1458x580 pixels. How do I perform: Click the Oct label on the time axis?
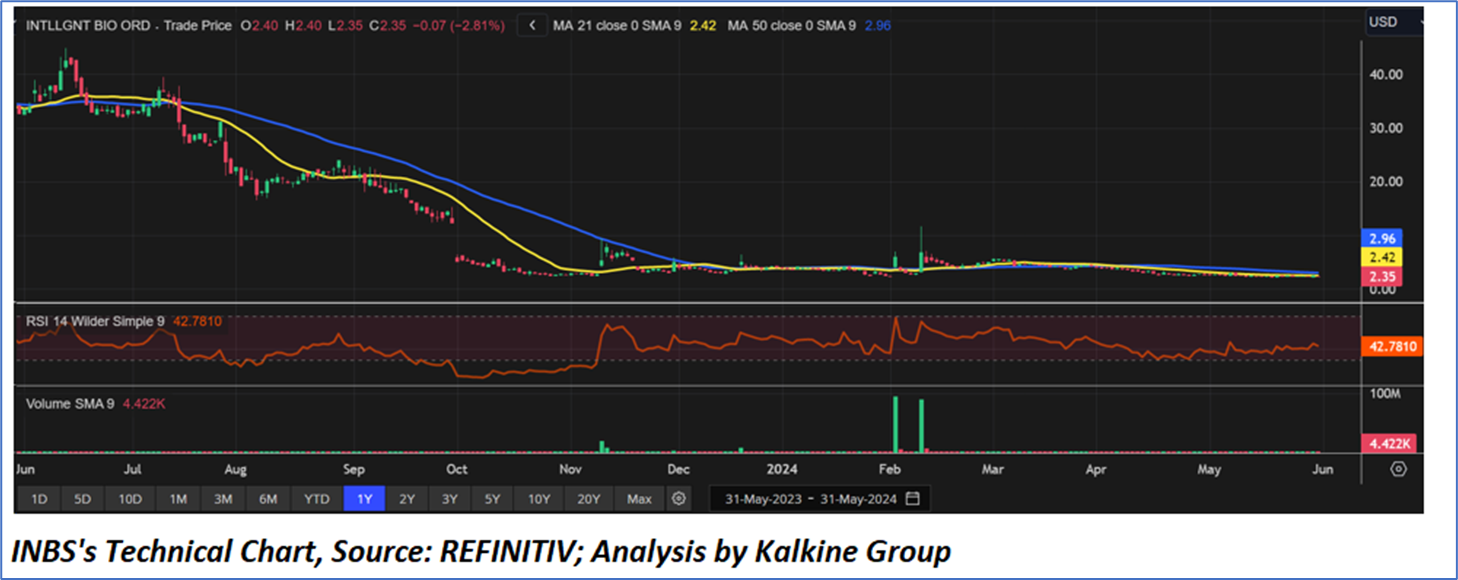[x=456, y=468]
